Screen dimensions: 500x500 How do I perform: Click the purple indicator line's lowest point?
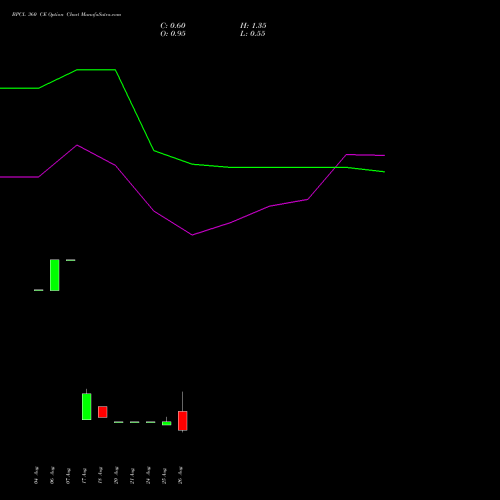point(192,235)
